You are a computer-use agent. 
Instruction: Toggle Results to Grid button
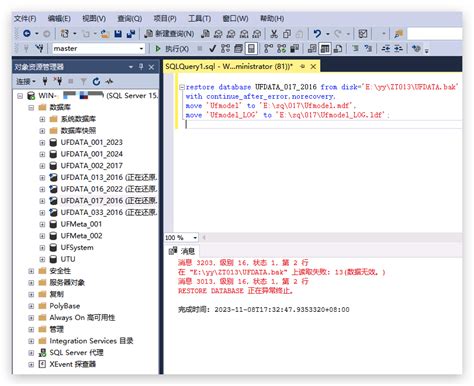click(x=325, y=49)
